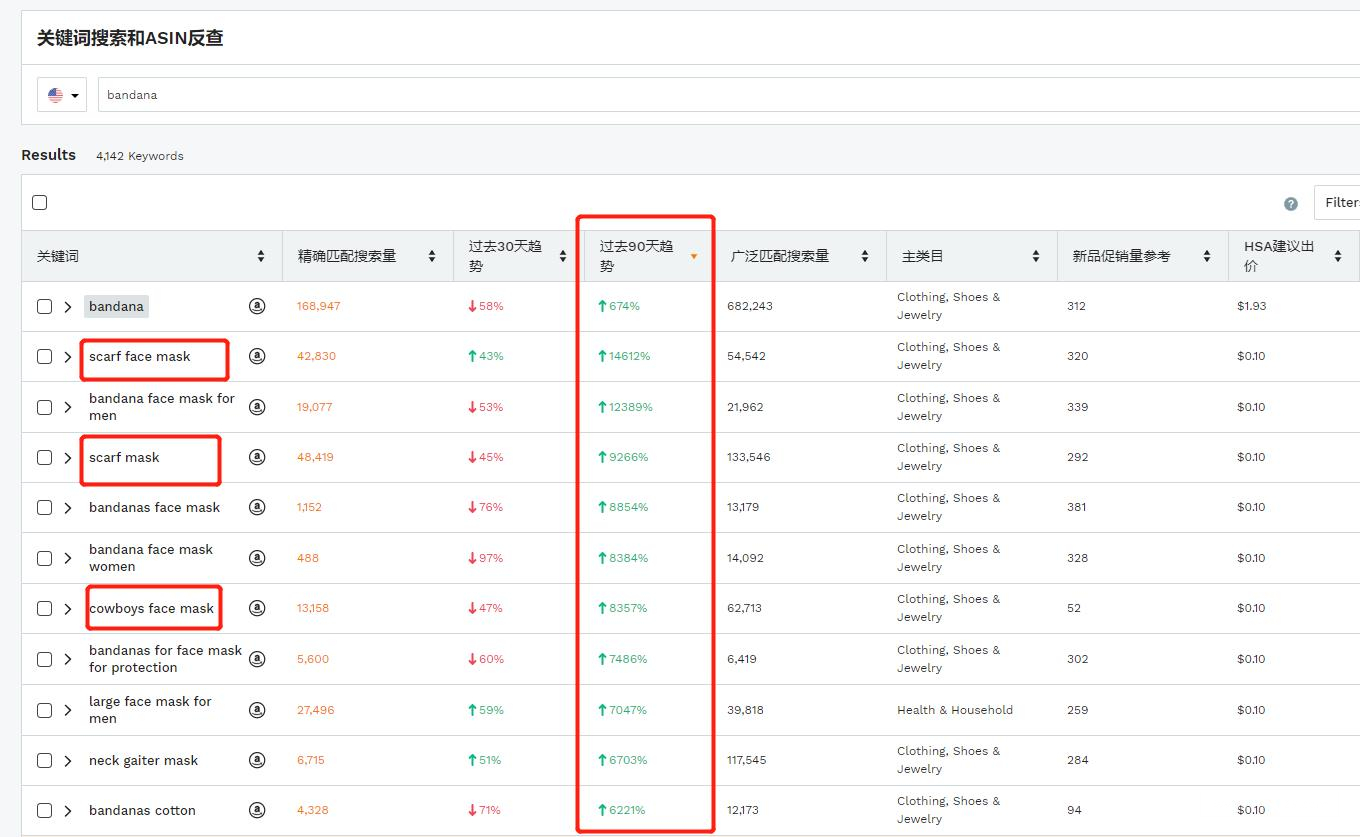Click the help question mark icon
Screen dimensions: 1360x837
coord(1290,203)
